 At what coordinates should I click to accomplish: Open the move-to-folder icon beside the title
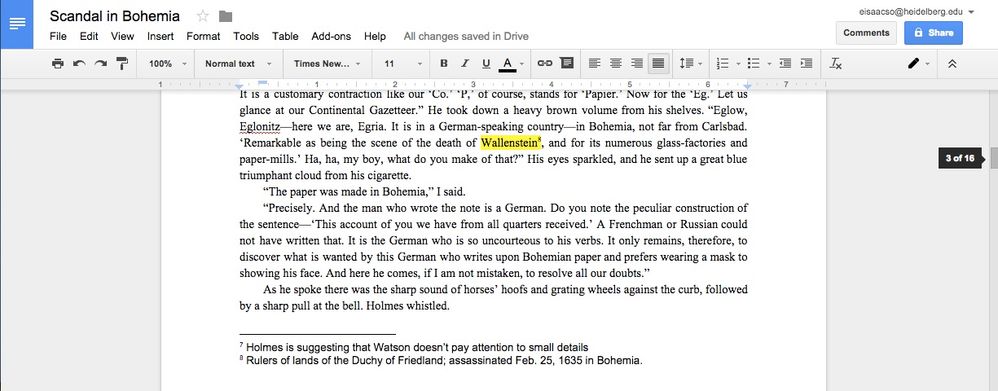(x=225, y=17)
